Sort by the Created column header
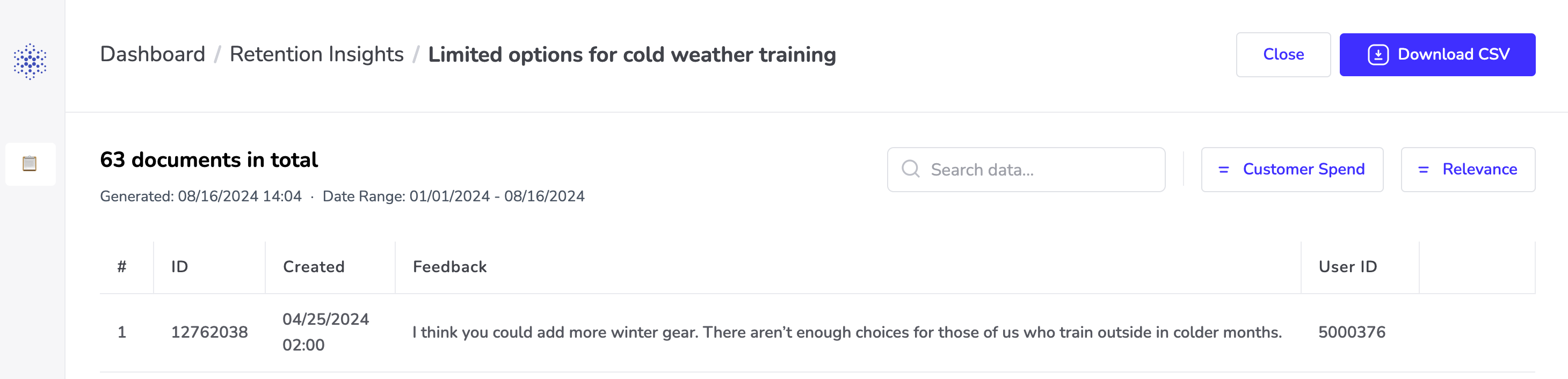 [314, 266]
